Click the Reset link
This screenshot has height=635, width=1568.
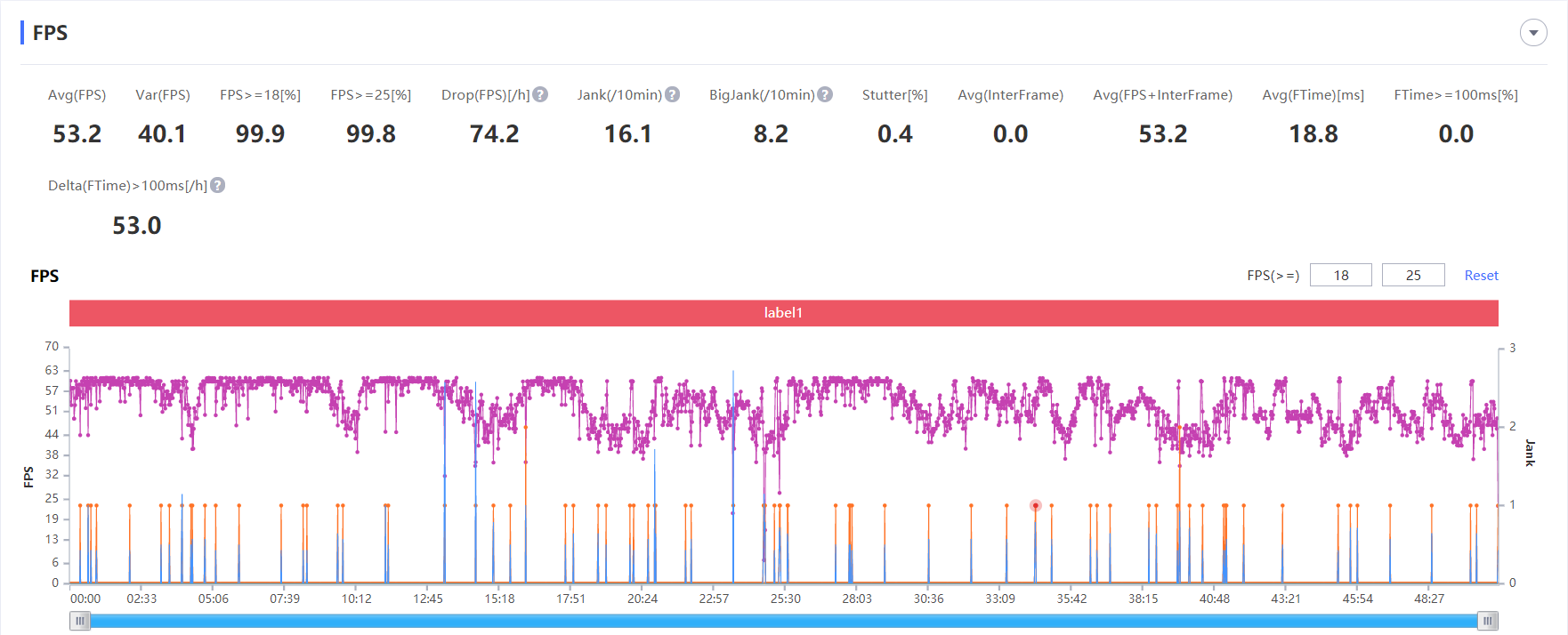pyautogui.click(x=1482, y=276)
